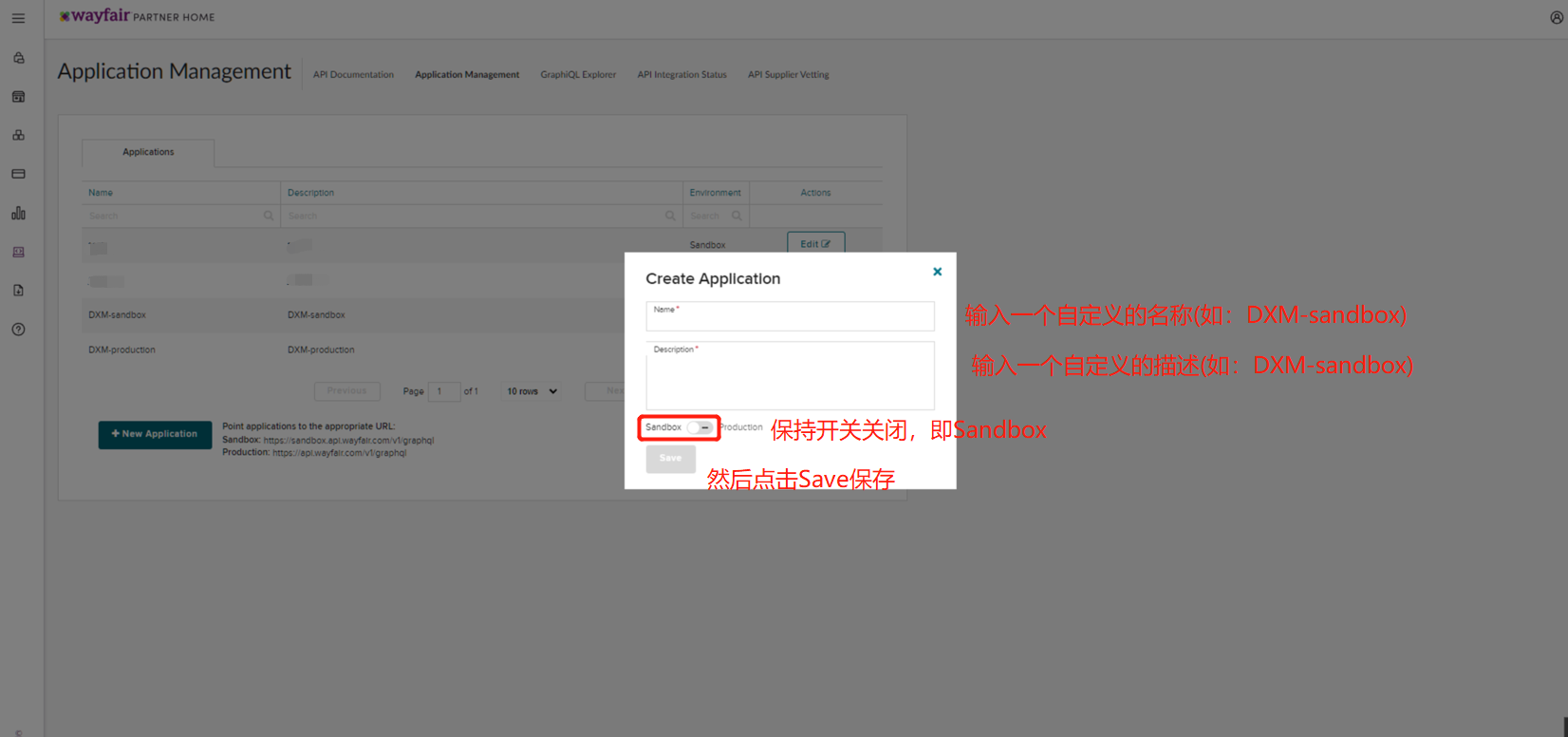Click the New Application button

pos(155,434)
